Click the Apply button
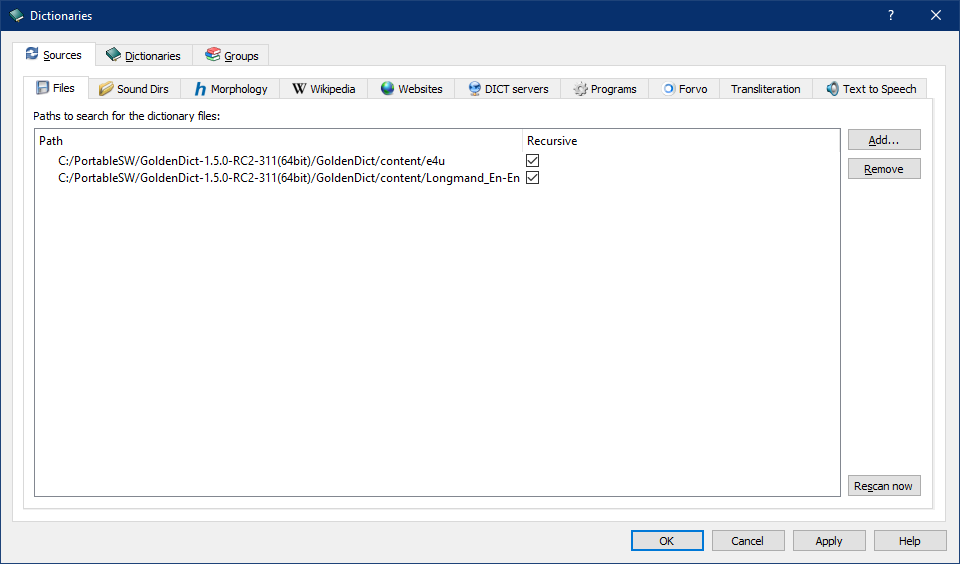Screen dimensions: 960x564 [829, 541]
